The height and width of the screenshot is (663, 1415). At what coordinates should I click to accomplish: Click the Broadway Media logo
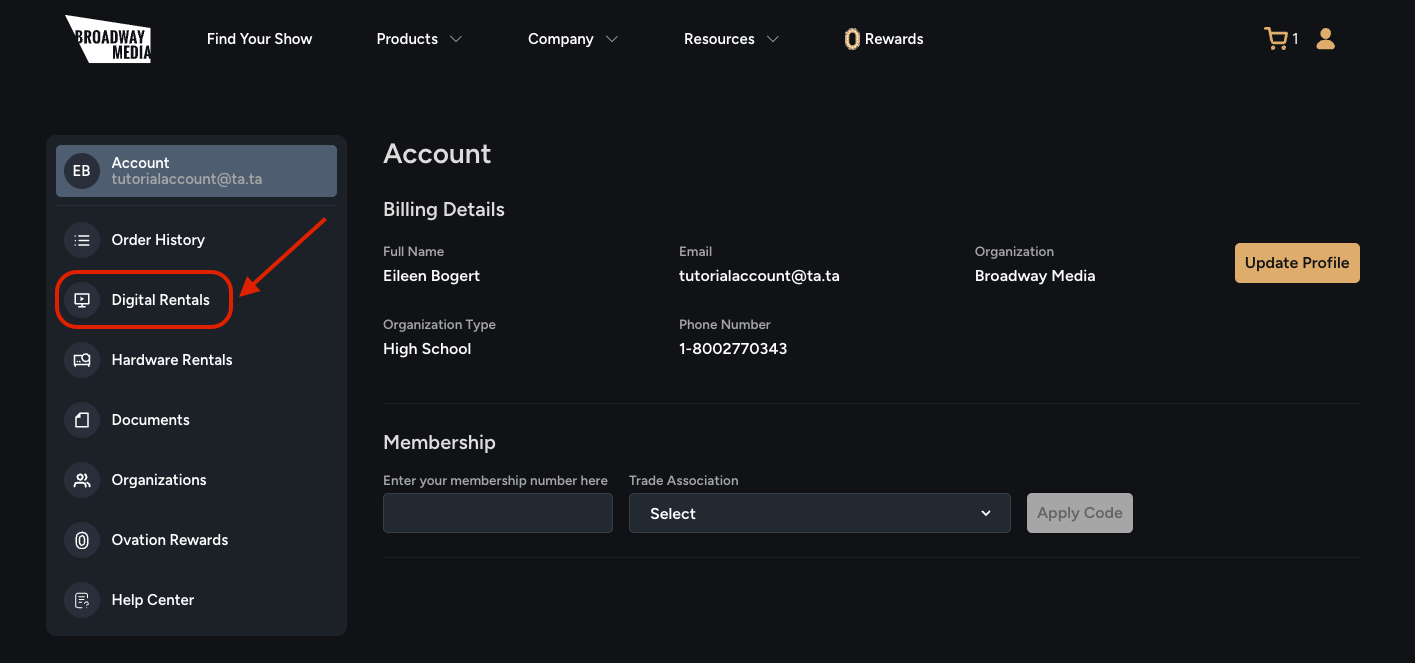coord(107,39)
